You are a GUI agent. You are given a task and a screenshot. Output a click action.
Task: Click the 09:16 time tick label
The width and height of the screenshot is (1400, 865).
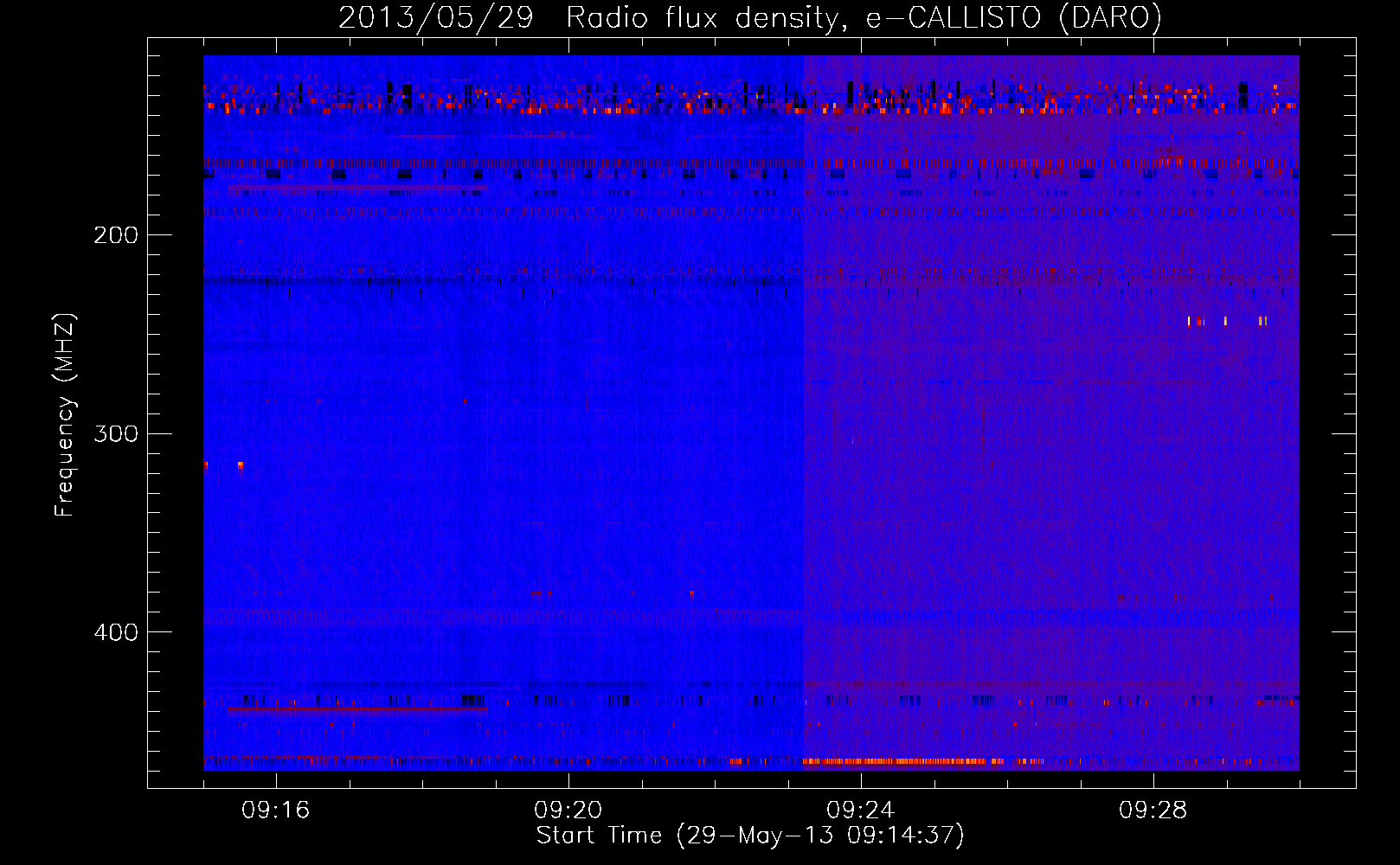(x=276, y=811)
